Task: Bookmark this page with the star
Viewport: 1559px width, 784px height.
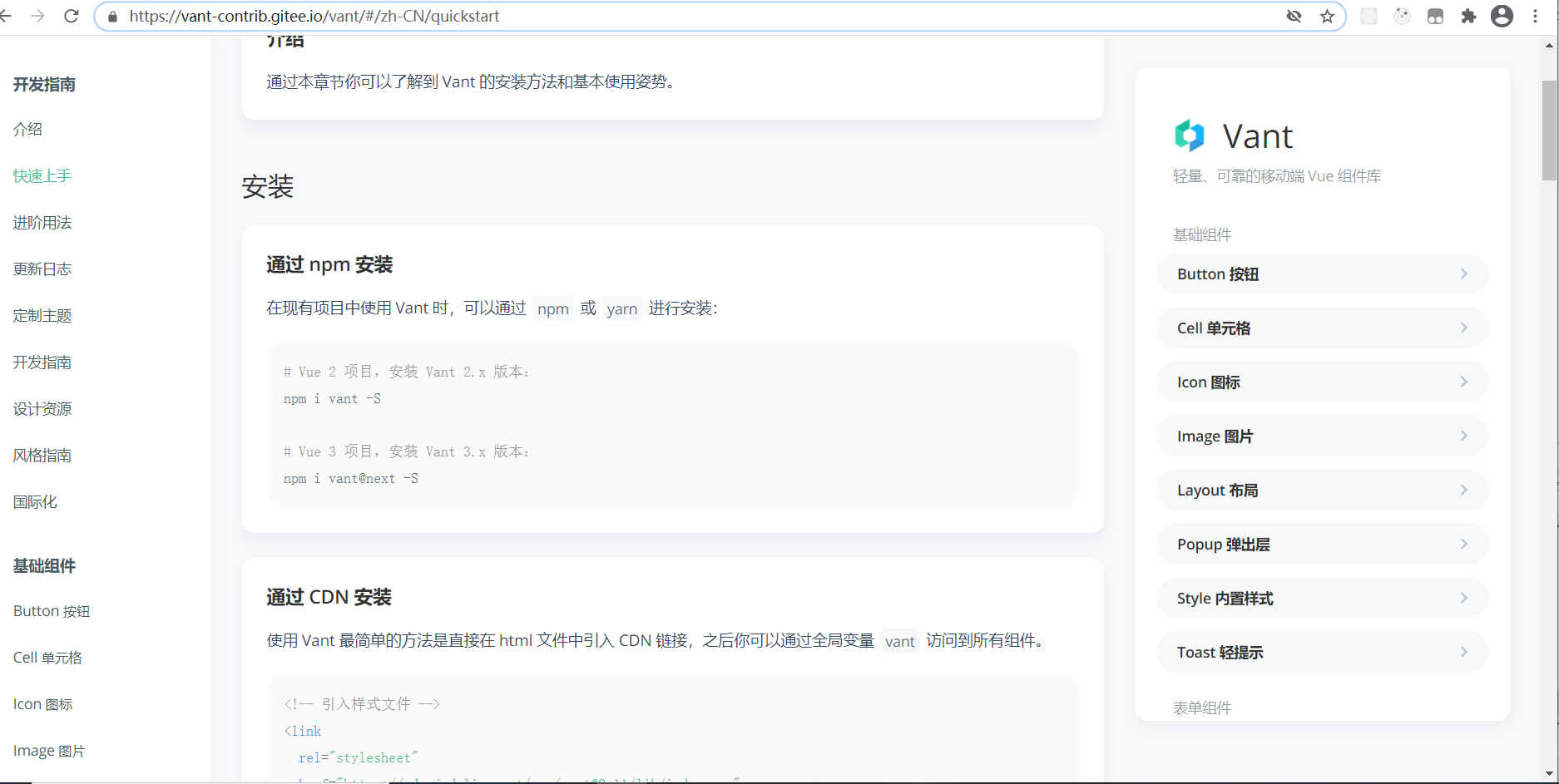Action: 1327,16
